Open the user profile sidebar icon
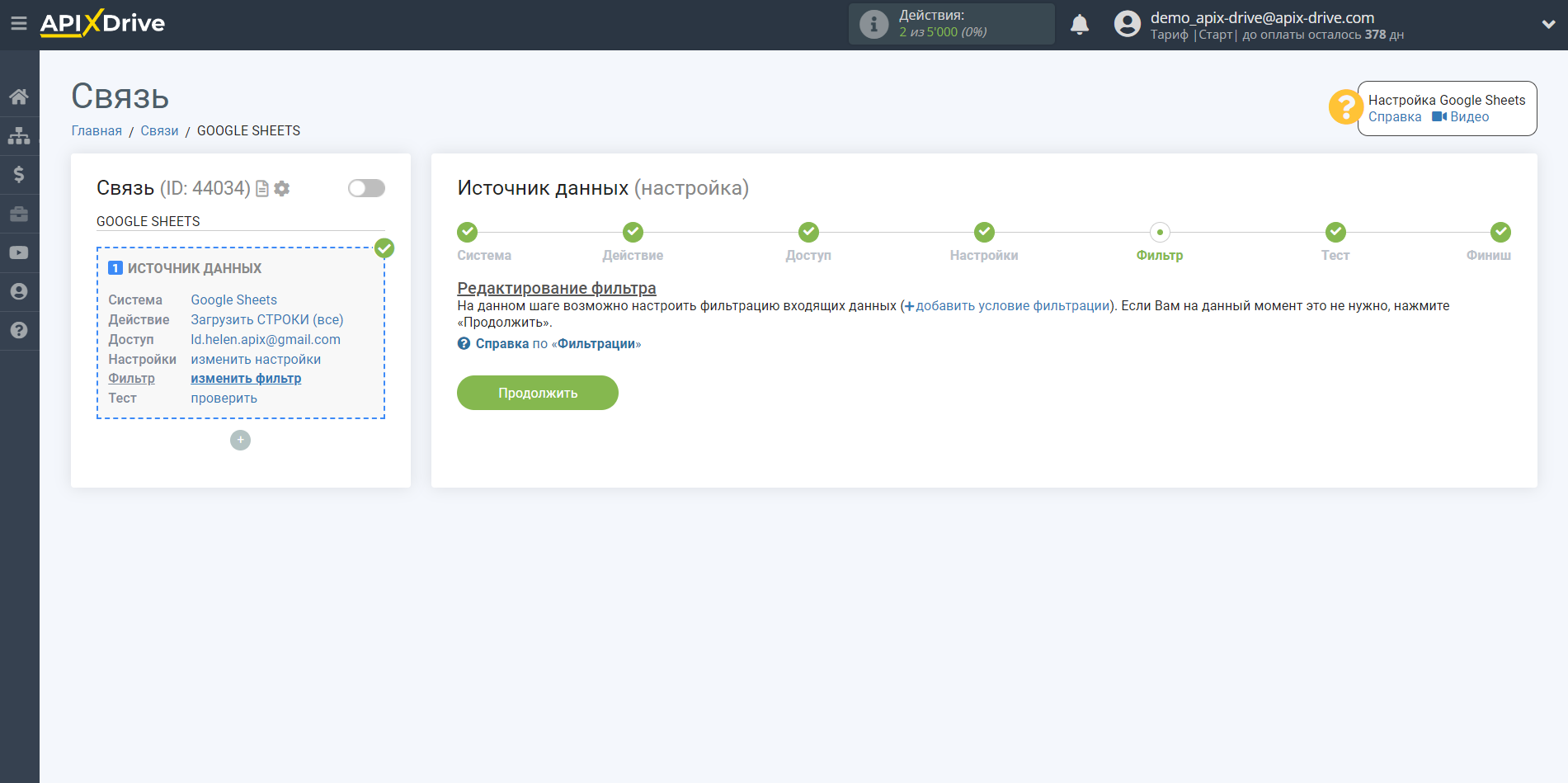The image size is (1568, 783). pos(19,291)
